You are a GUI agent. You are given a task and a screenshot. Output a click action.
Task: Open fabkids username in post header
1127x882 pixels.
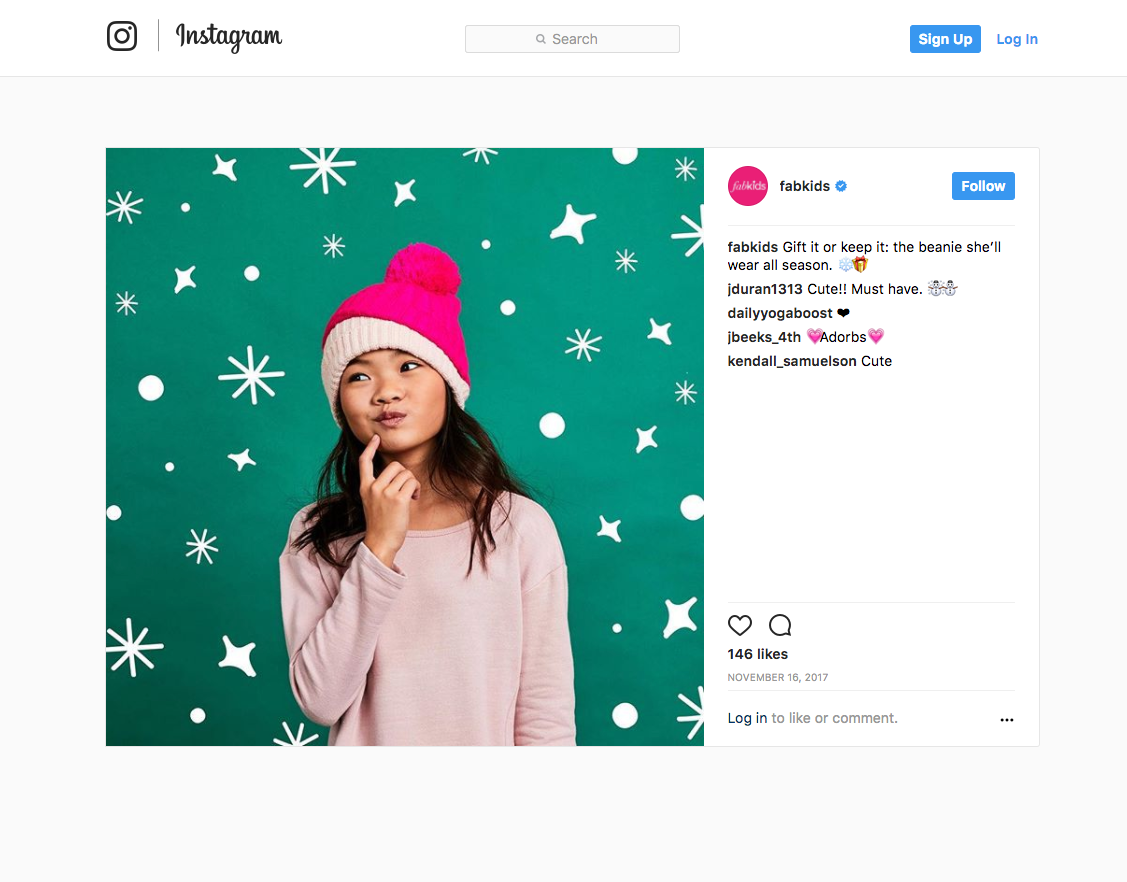[804, 186]
